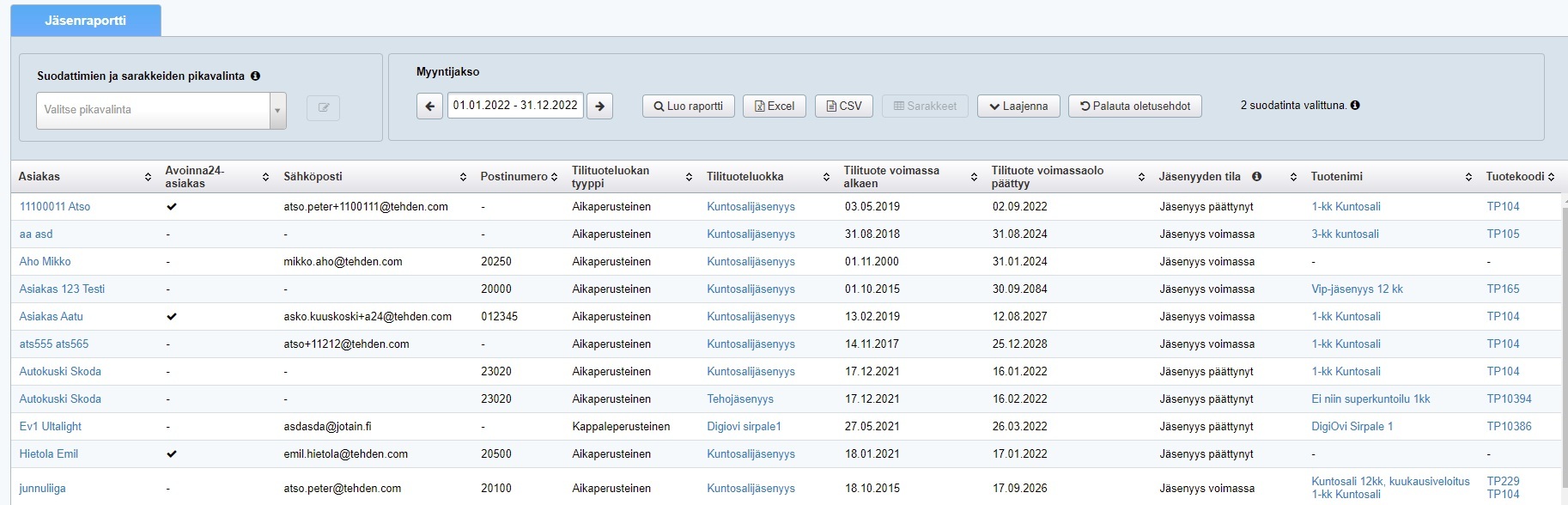1568x505 pixels.
Task: Sort by the Asiakas column arrows
Action: [148, 177]
